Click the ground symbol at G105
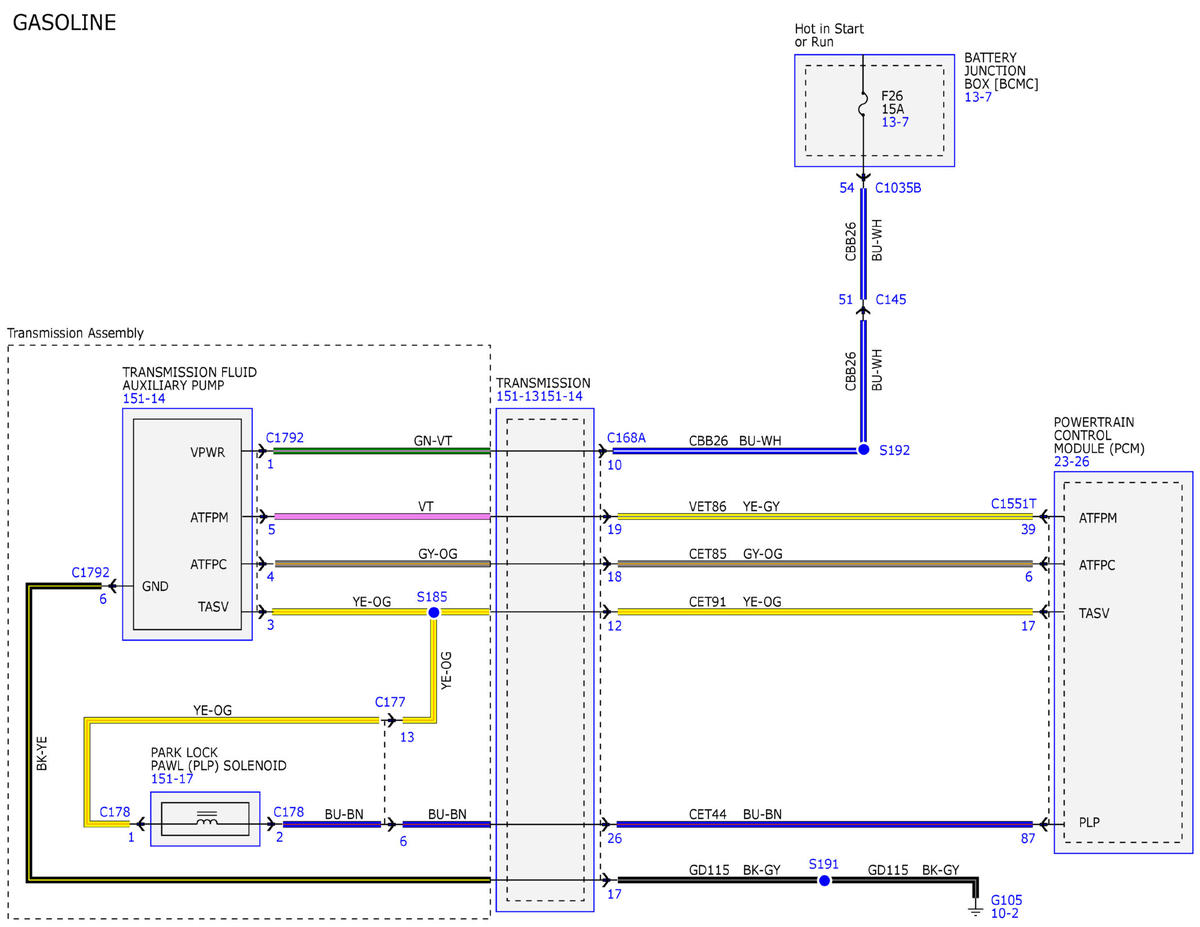1200x927 pixels. [x=977, y=908]
